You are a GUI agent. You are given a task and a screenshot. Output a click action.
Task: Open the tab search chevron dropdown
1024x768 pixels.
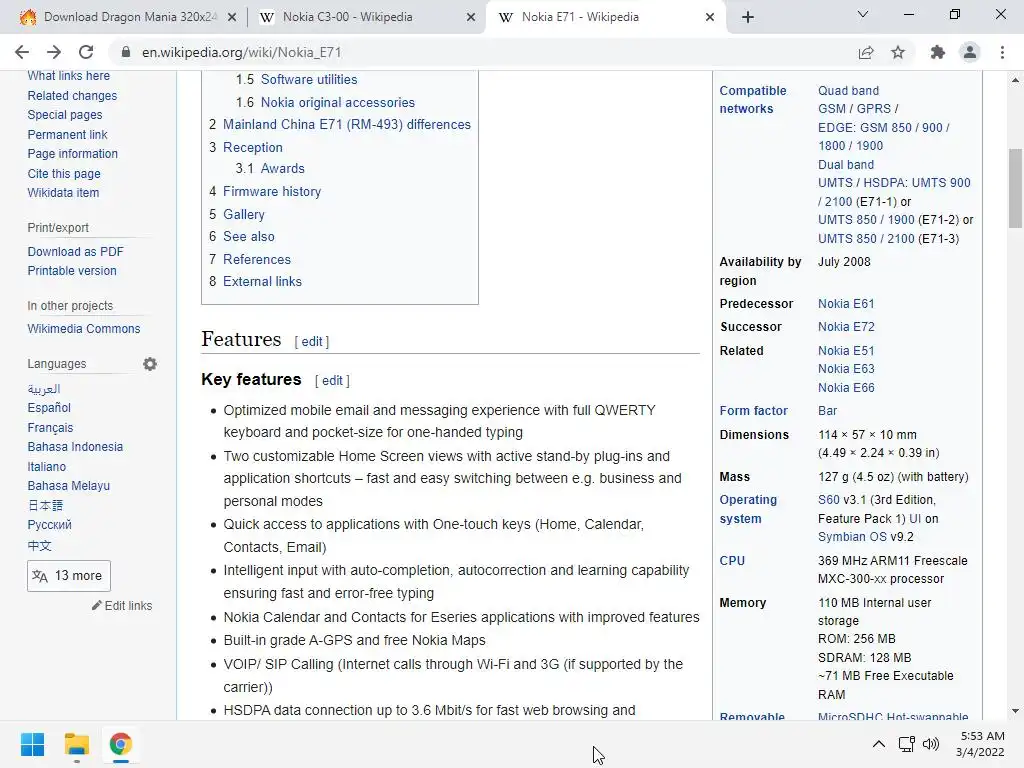[x=863, y=14]
